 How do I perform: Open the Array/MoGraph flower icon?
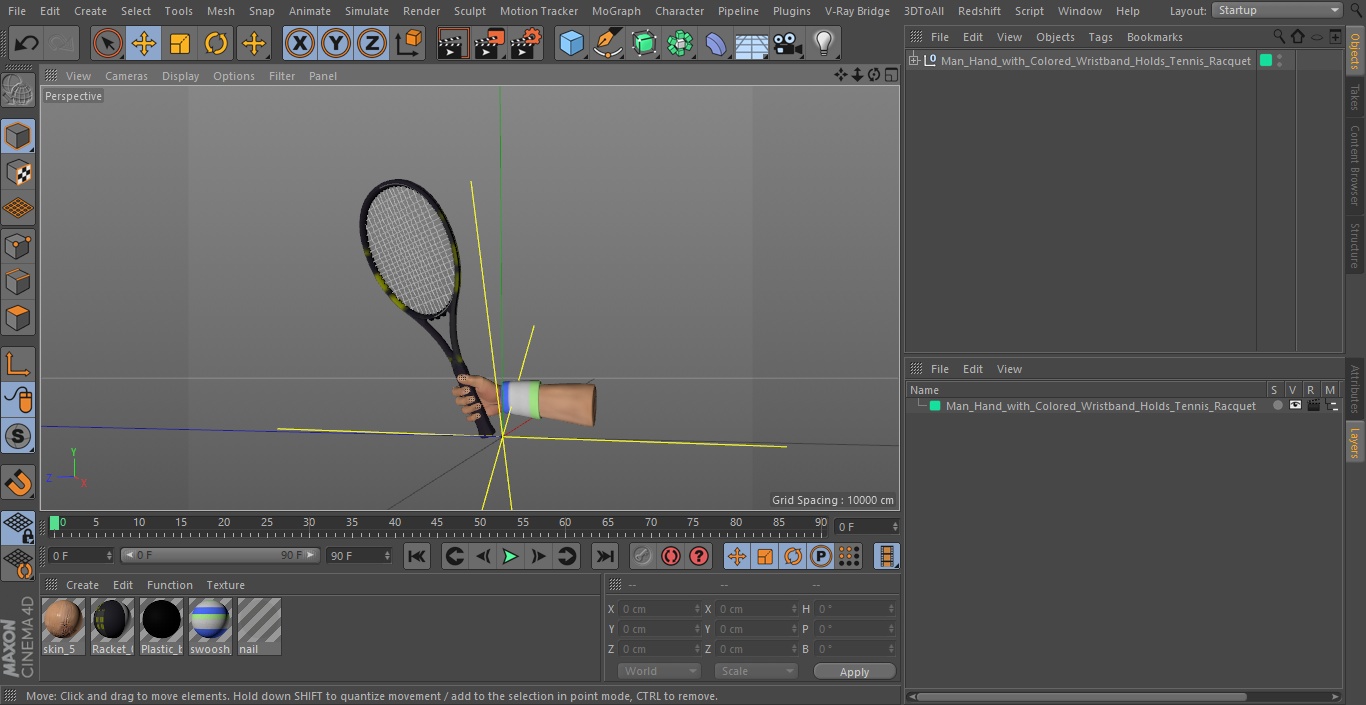[x=680, y=43]
